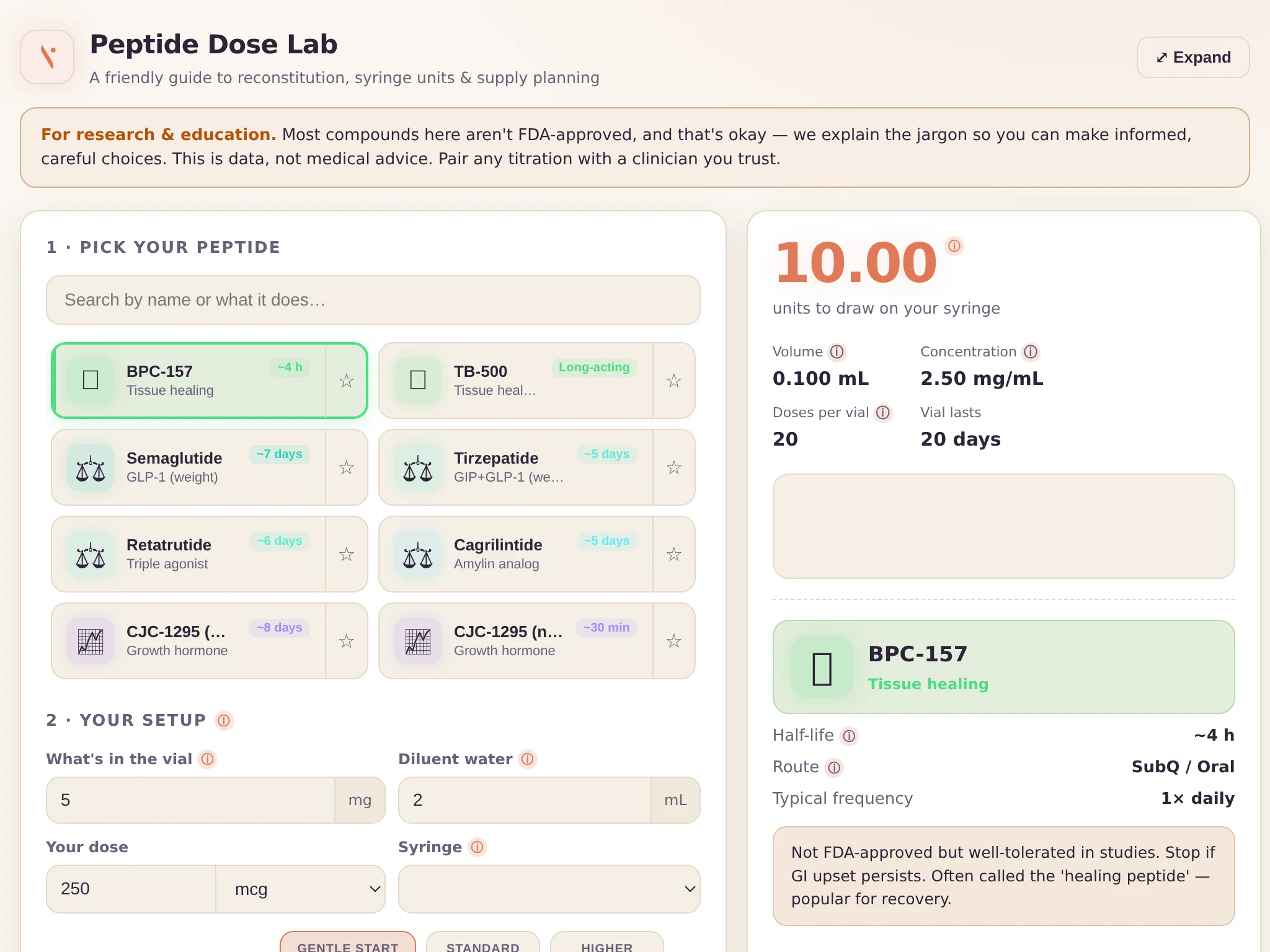Click the star on CJC-1295 ~8 days card
The image size is (1270, 952).
pos(347,641)
